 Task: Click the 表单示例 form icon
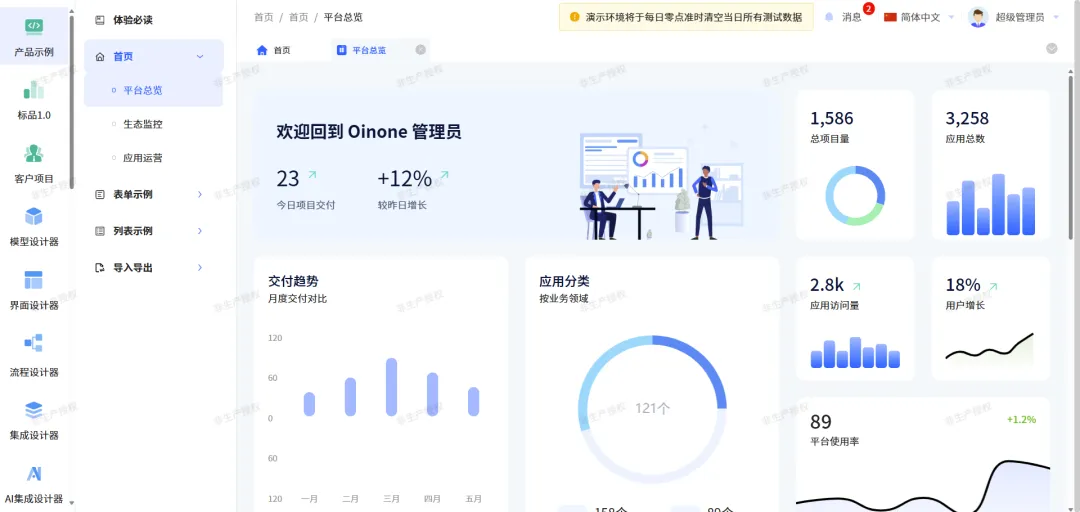click(x=100, y=194)
